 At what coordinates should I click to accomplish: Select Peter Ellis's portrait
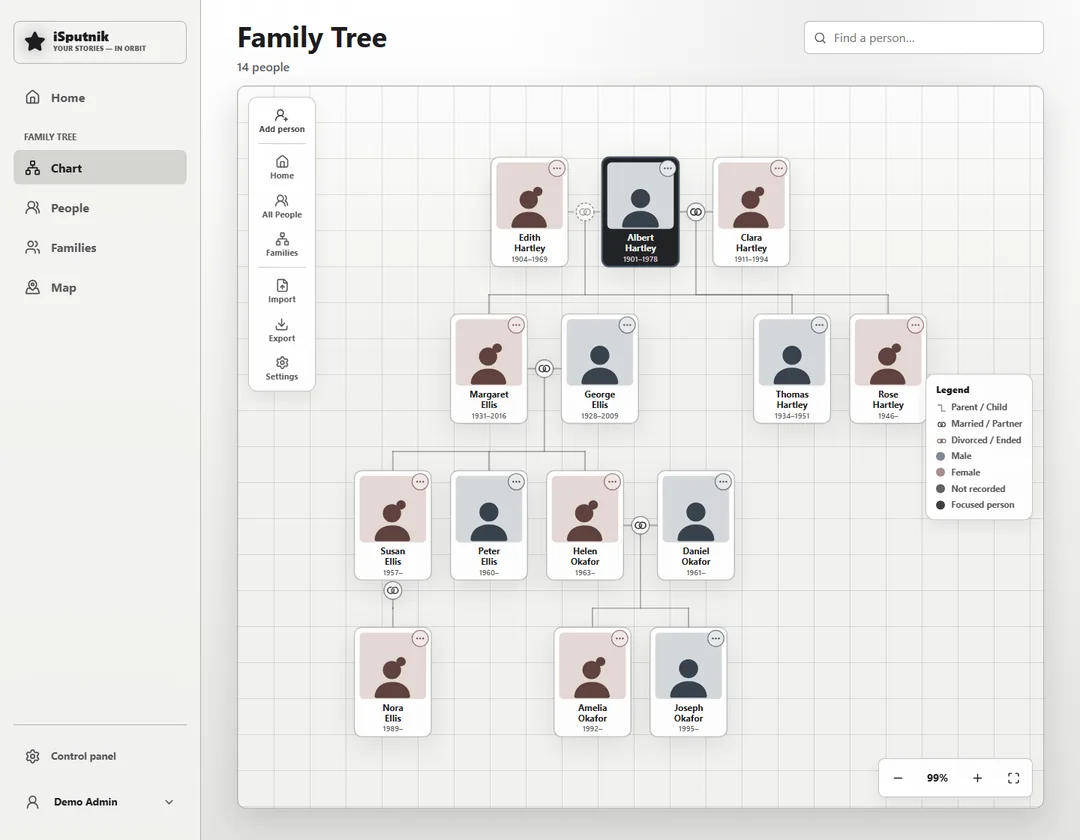[x=489, y=509]
